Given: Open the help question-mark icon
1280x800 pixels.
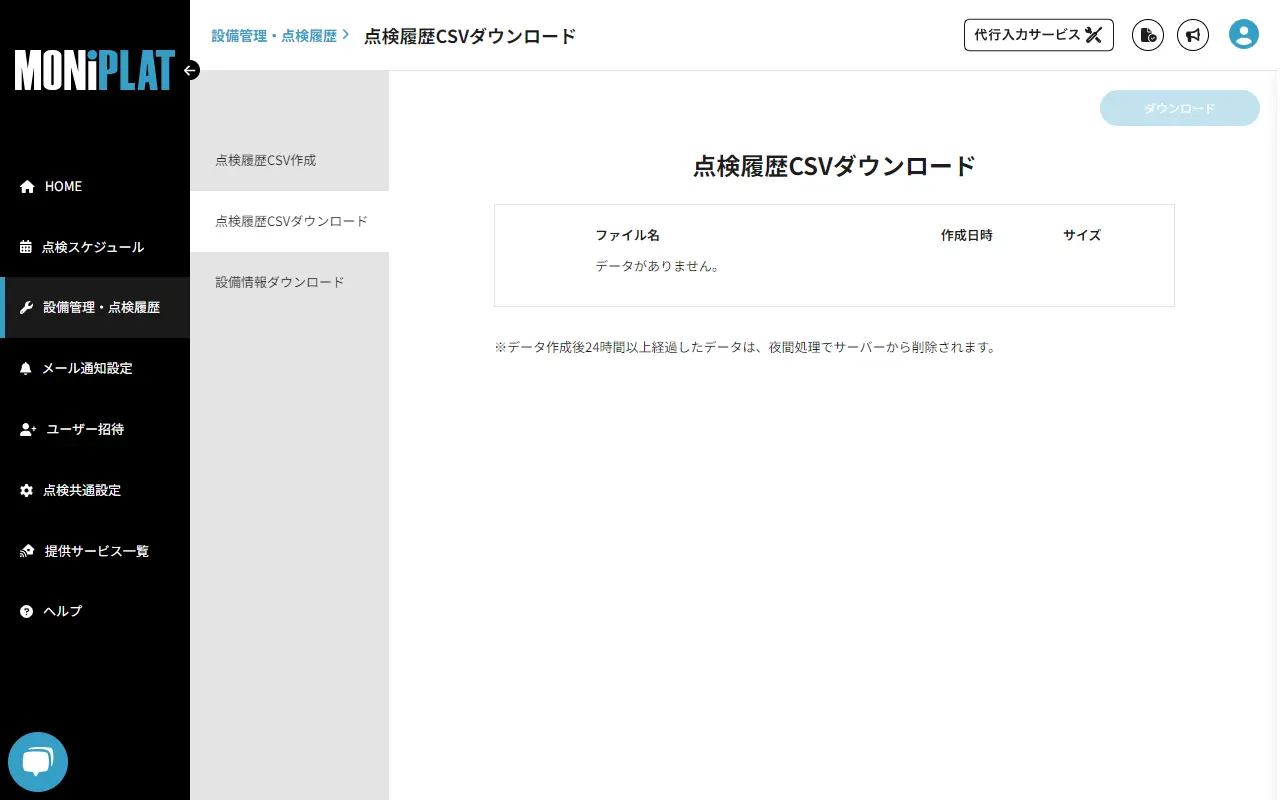Looking at the screenshot, I should 24,611.
